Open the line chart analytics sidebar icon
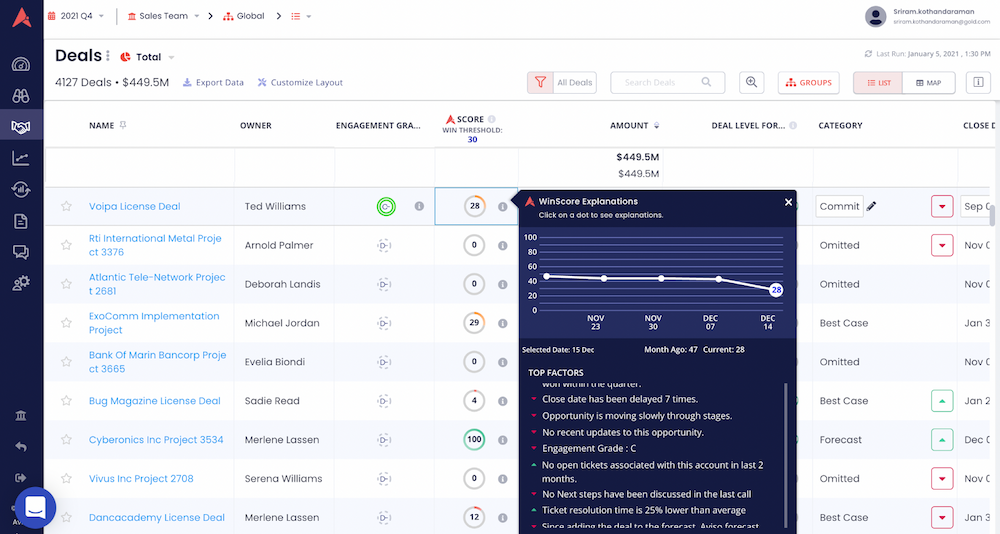This screenshot has width=1000, height=534. 20,158
